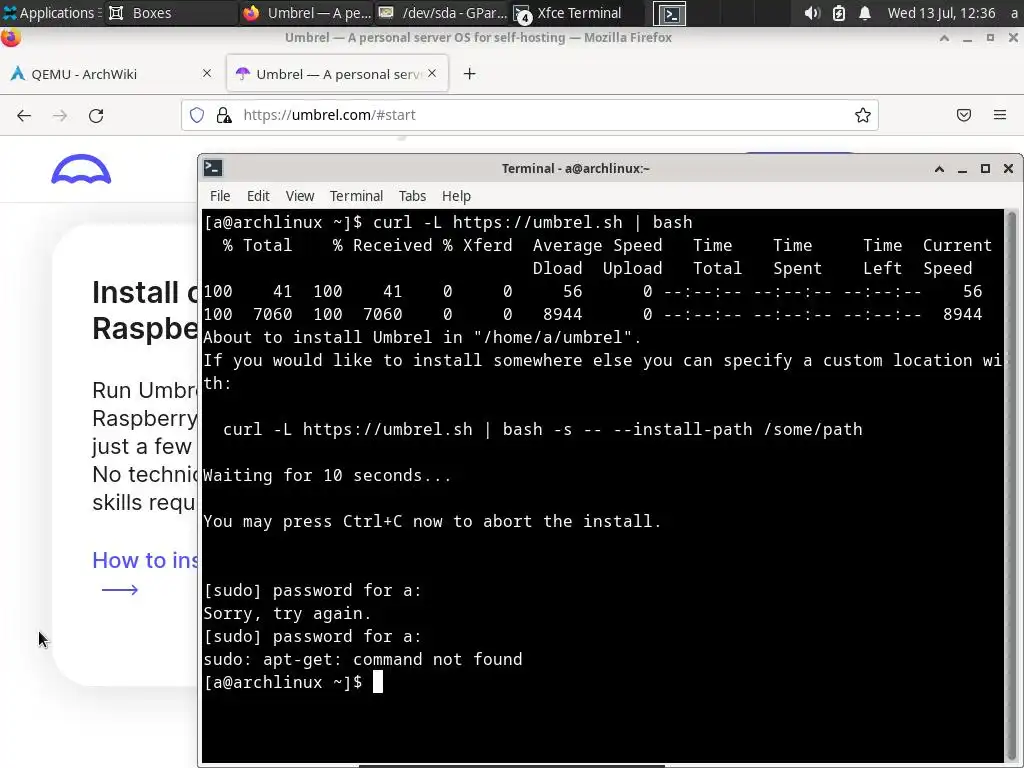Bookmark this page with star icon
The image size is (1024, 768).
pos(863,115)
